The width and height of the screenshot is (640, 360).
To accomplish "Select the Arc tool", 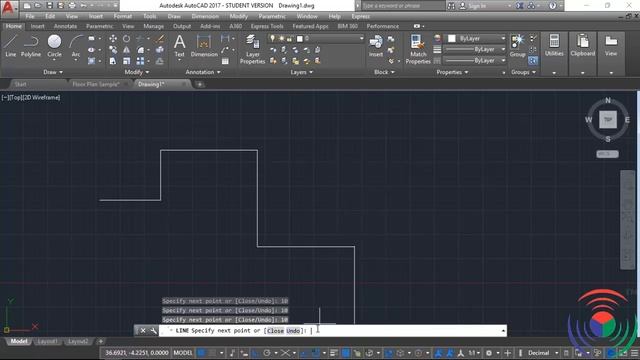I will [76, 46].
